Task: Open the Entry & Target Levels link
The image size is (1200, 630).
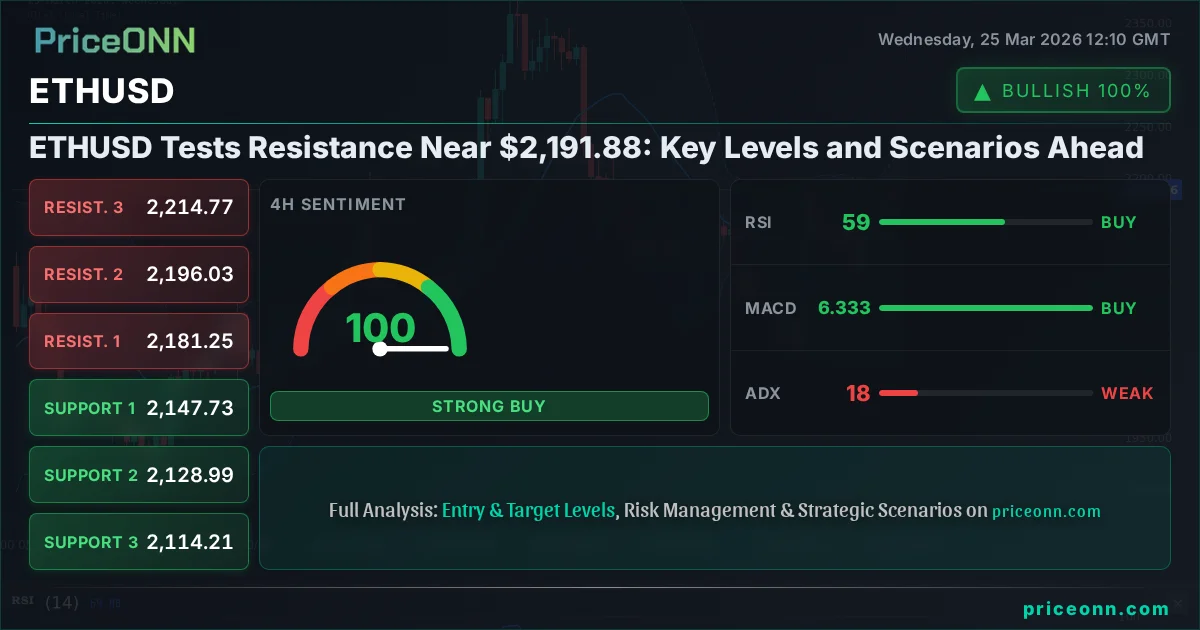Action: tap(528, 510)
